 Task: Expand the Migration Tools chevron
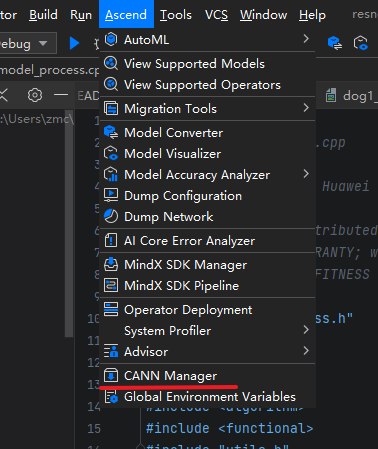point(306,108)
